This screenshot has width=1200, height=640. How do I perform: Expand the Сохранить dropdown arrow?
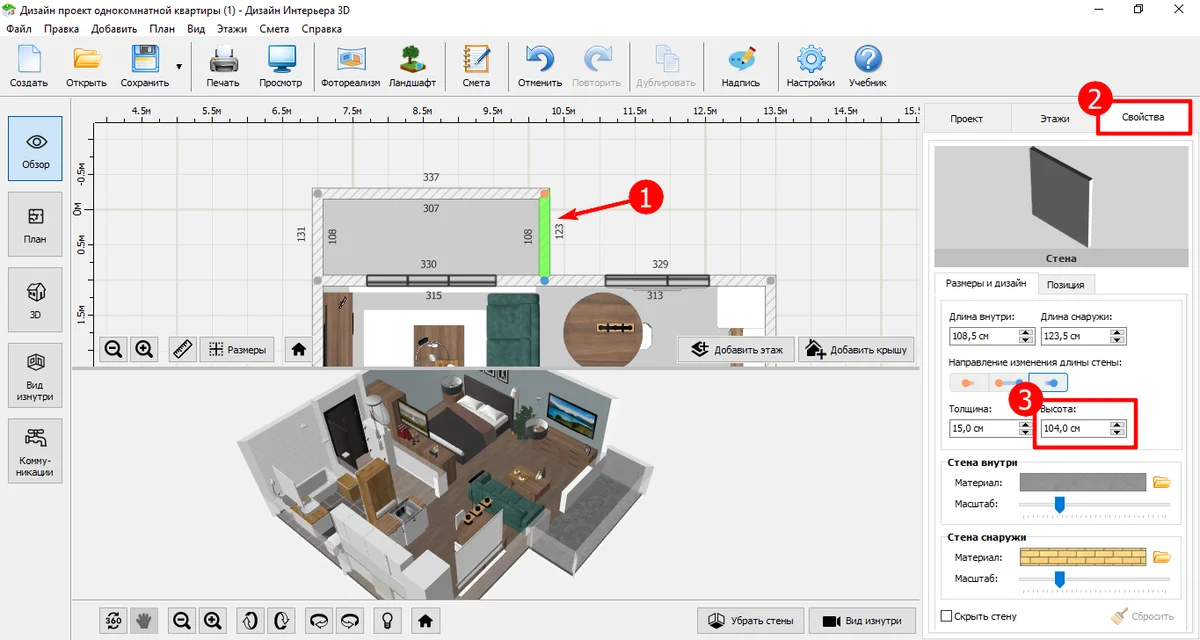point(179,67)
